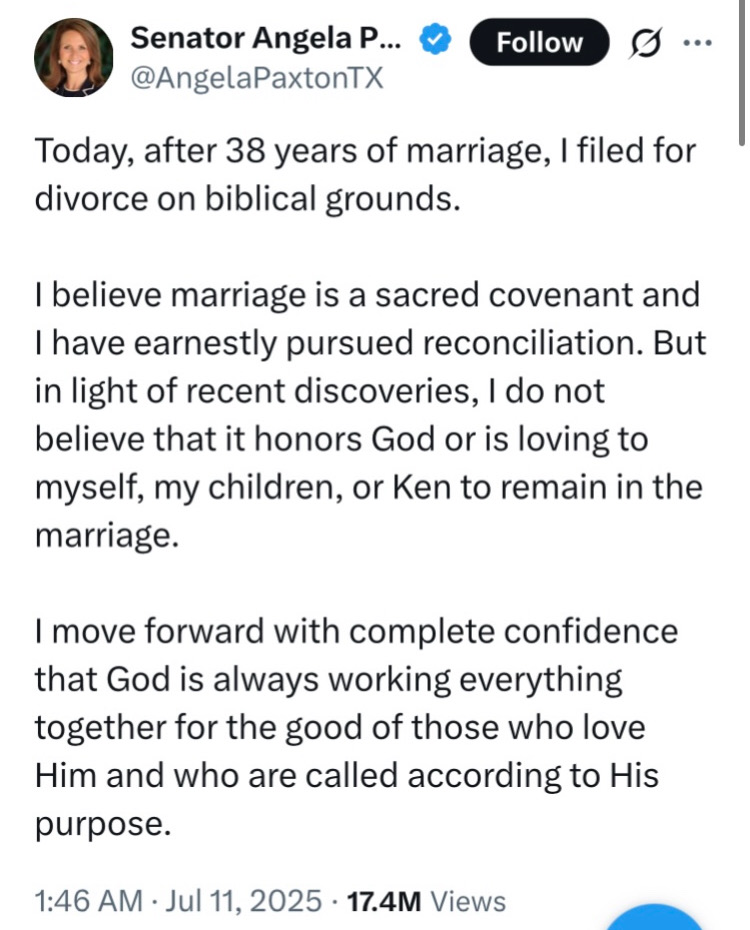Open the Grok slashed-circle icon
750x930 pixels.
tap(646, 43)
